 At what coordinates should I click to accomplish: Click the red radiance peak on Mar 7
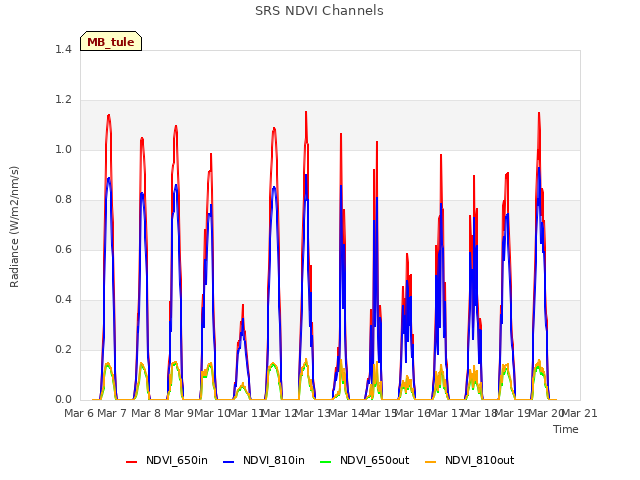(x=109, y=116)
